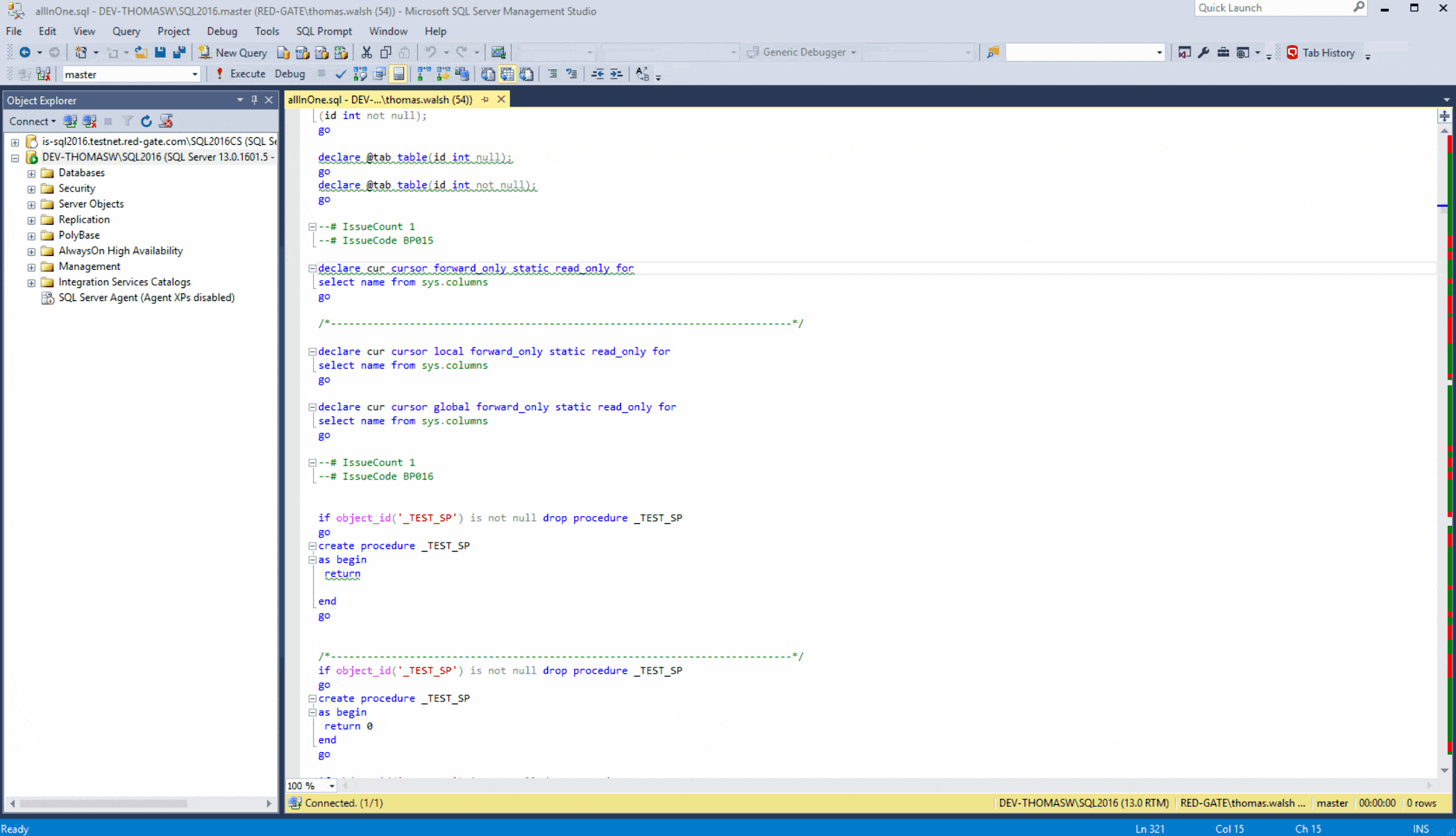Click the New Query button

(x=233, y=53)
